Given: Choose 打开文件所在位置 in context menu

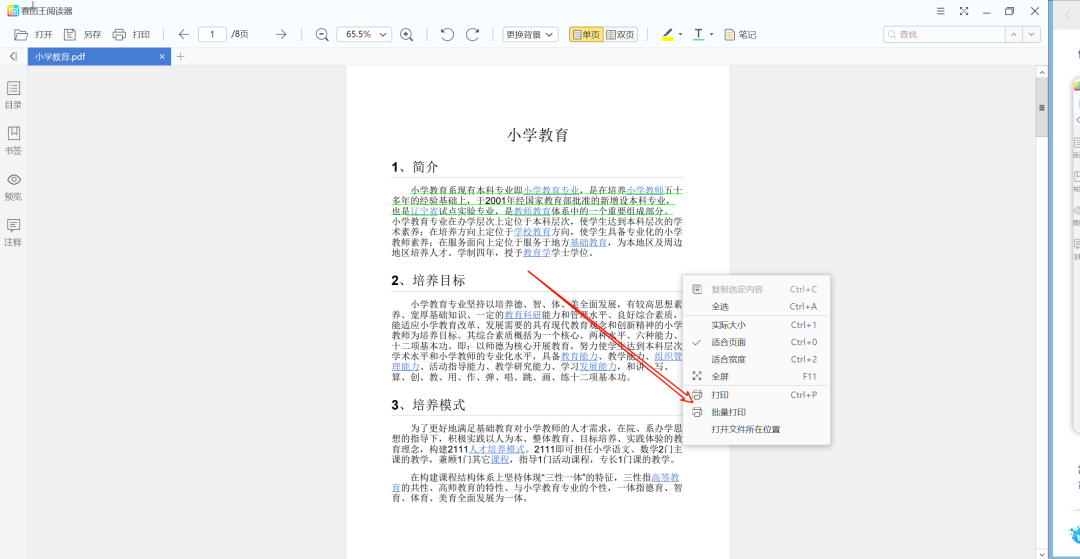Looking at the screenshot, I should click(x=756, y=430).
